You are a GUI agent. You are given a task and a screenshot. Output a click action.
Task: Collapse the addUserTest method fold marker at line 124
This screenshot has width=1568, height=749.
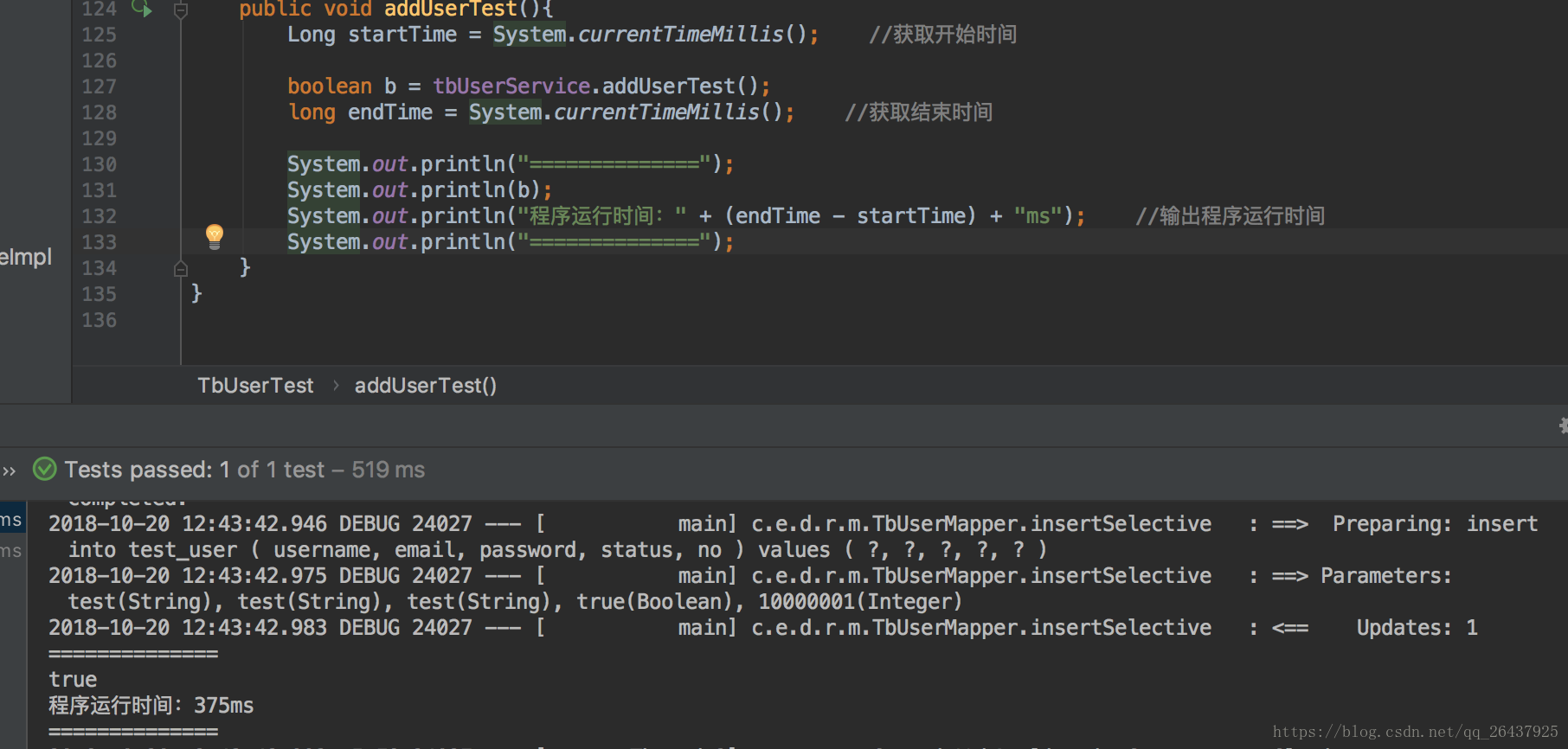tap(180, 10)
